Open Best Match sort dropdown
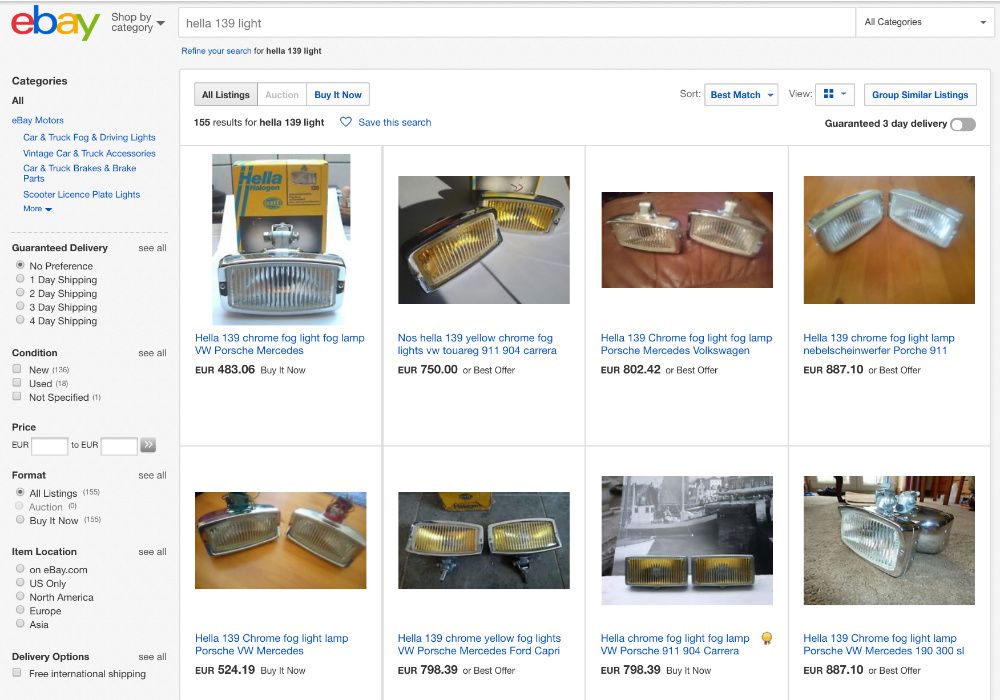The height and width of the screenshot is (700, 1000). click(741, 94)
